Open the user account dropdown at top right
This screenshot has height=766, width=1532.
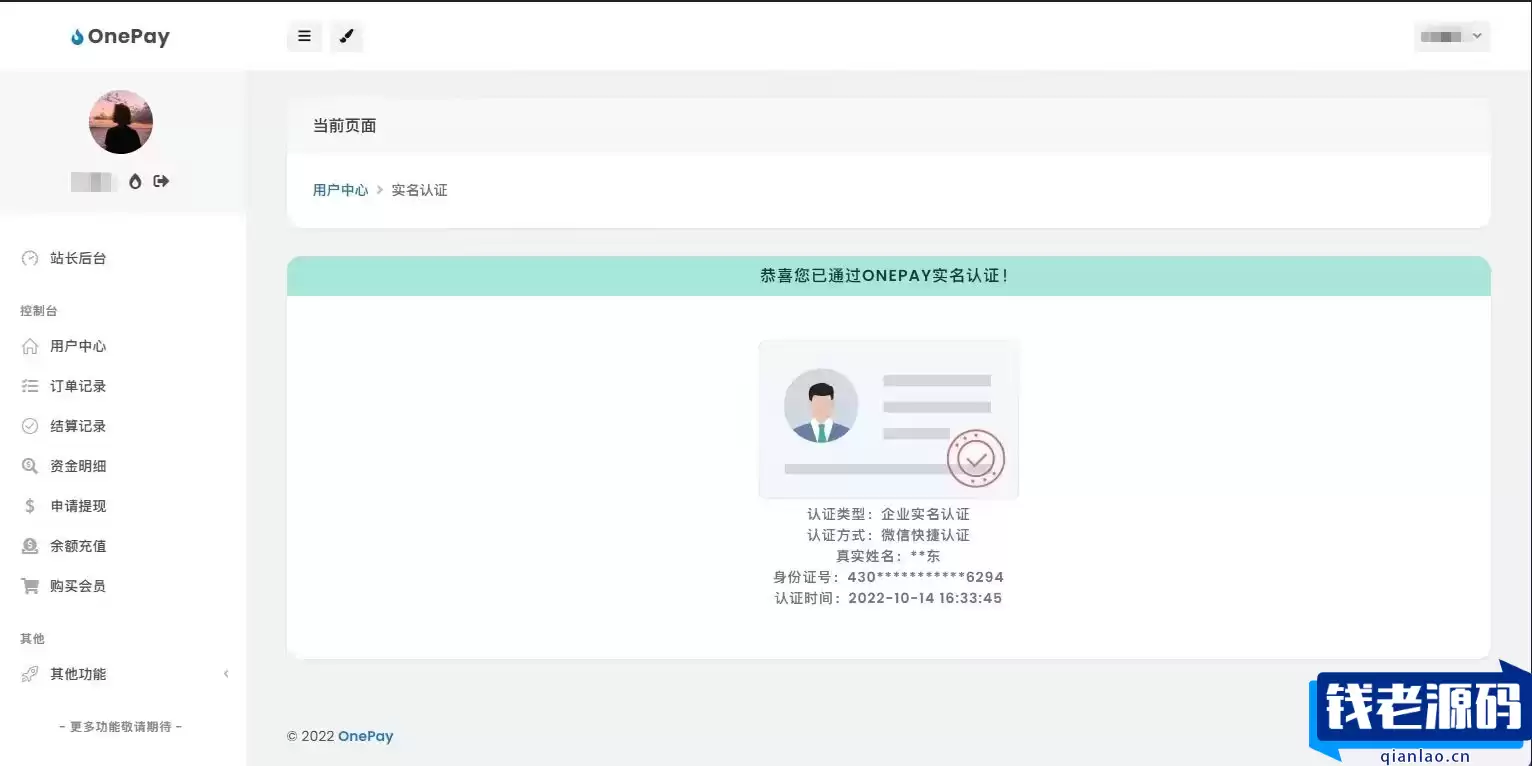click(x=1452, y=37)
